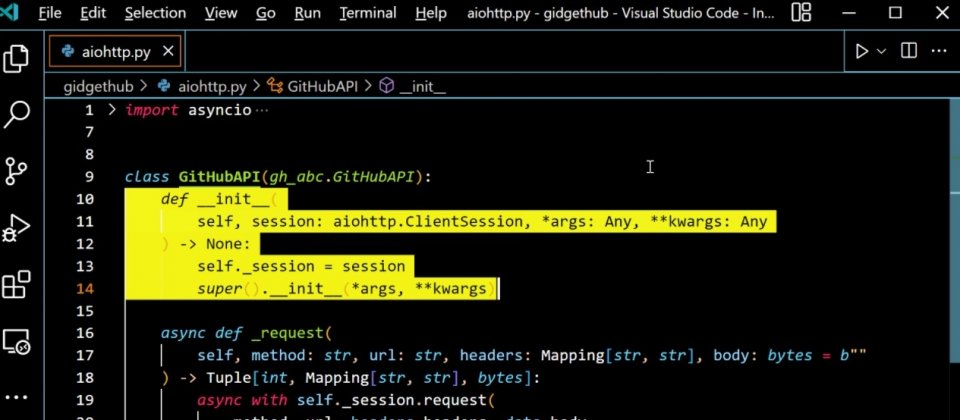Screen dimensions: 960x420
Task: Open the Search view in activity bar
Action: (17, 114)
